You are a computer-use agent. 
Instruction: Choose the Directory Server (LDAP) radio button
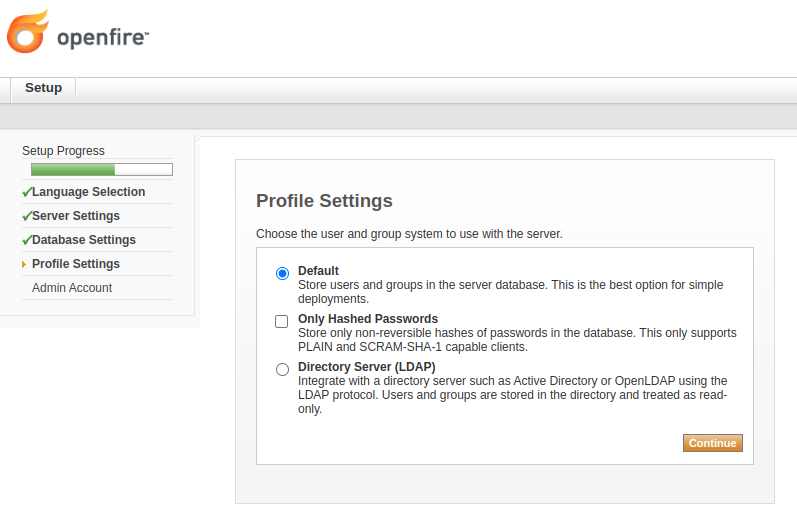[282, 369]
